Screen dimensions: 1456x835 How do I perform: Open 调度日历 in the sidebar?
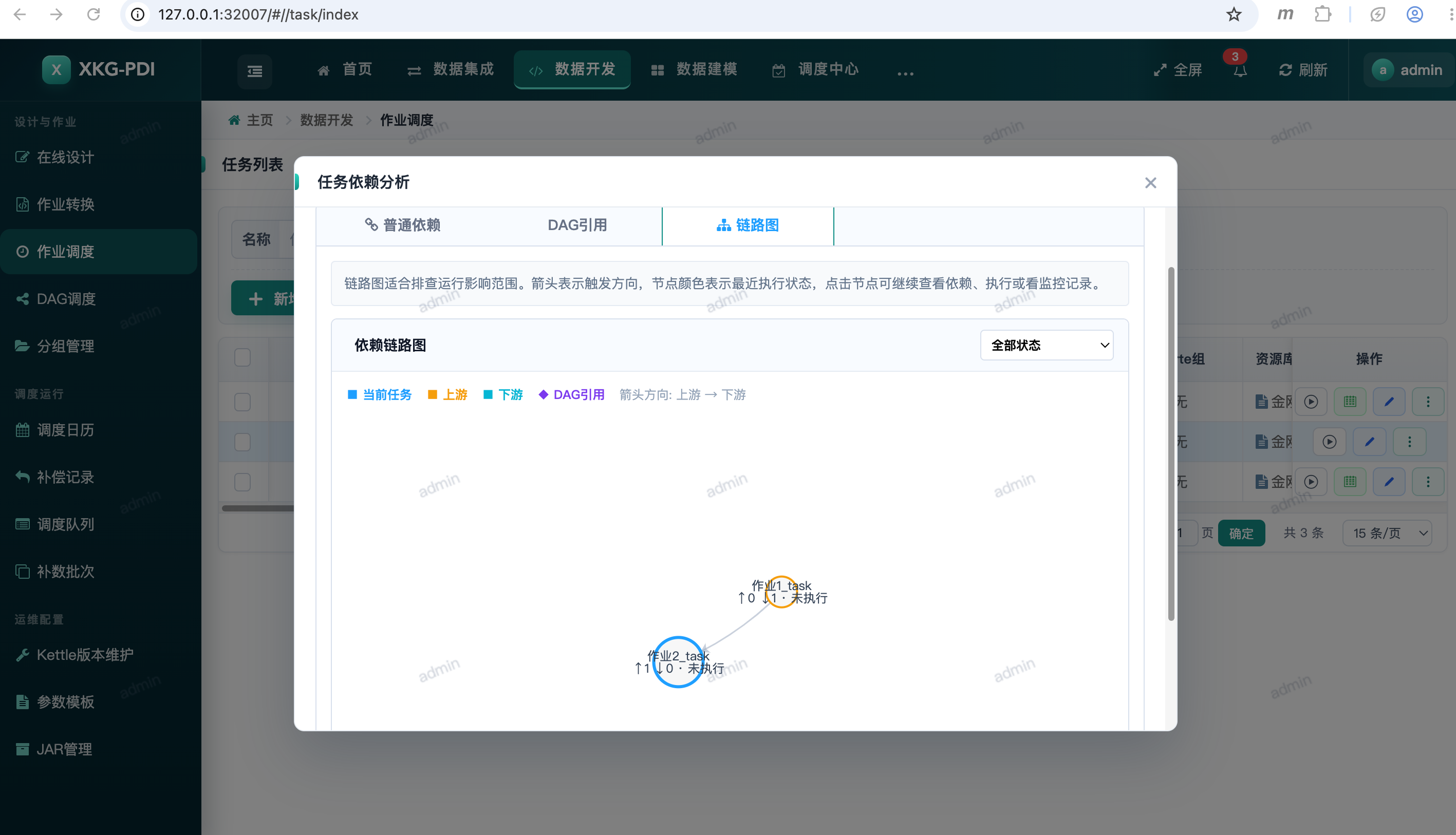click(x=99, y=430)
